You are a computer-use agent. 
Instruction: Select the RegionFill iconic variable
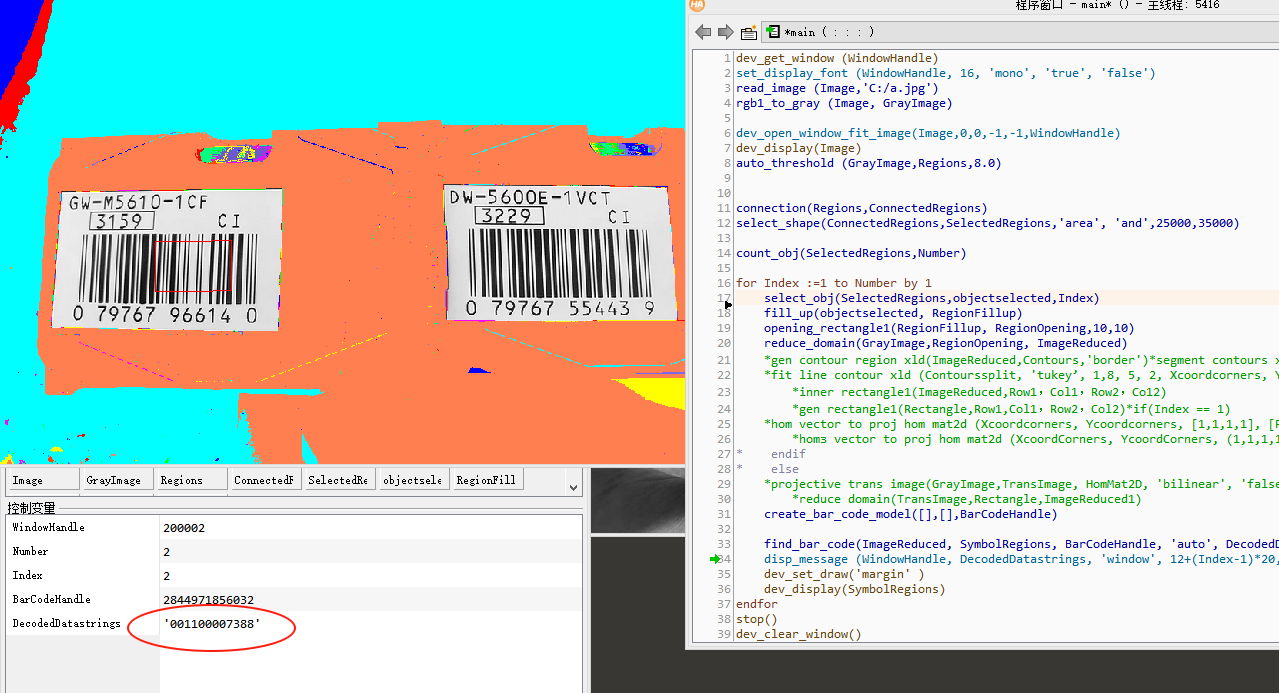pos(487,480)
